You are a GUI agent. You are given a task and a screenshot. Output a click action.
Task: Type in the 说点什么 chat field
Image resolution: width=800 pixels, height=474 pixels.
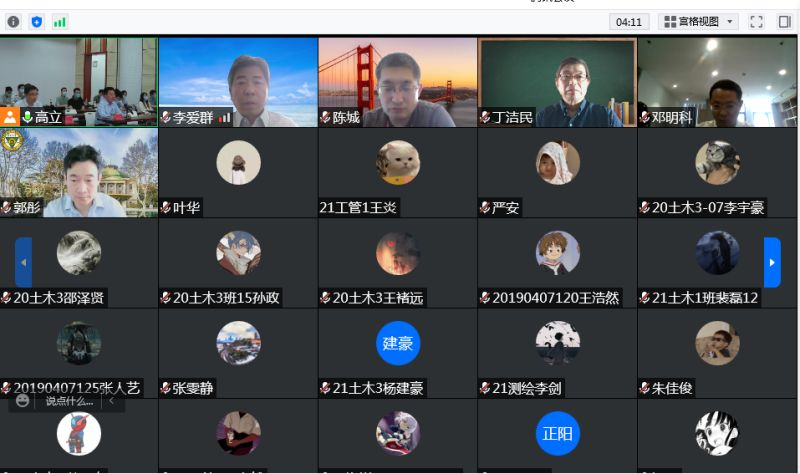[69, 401]
